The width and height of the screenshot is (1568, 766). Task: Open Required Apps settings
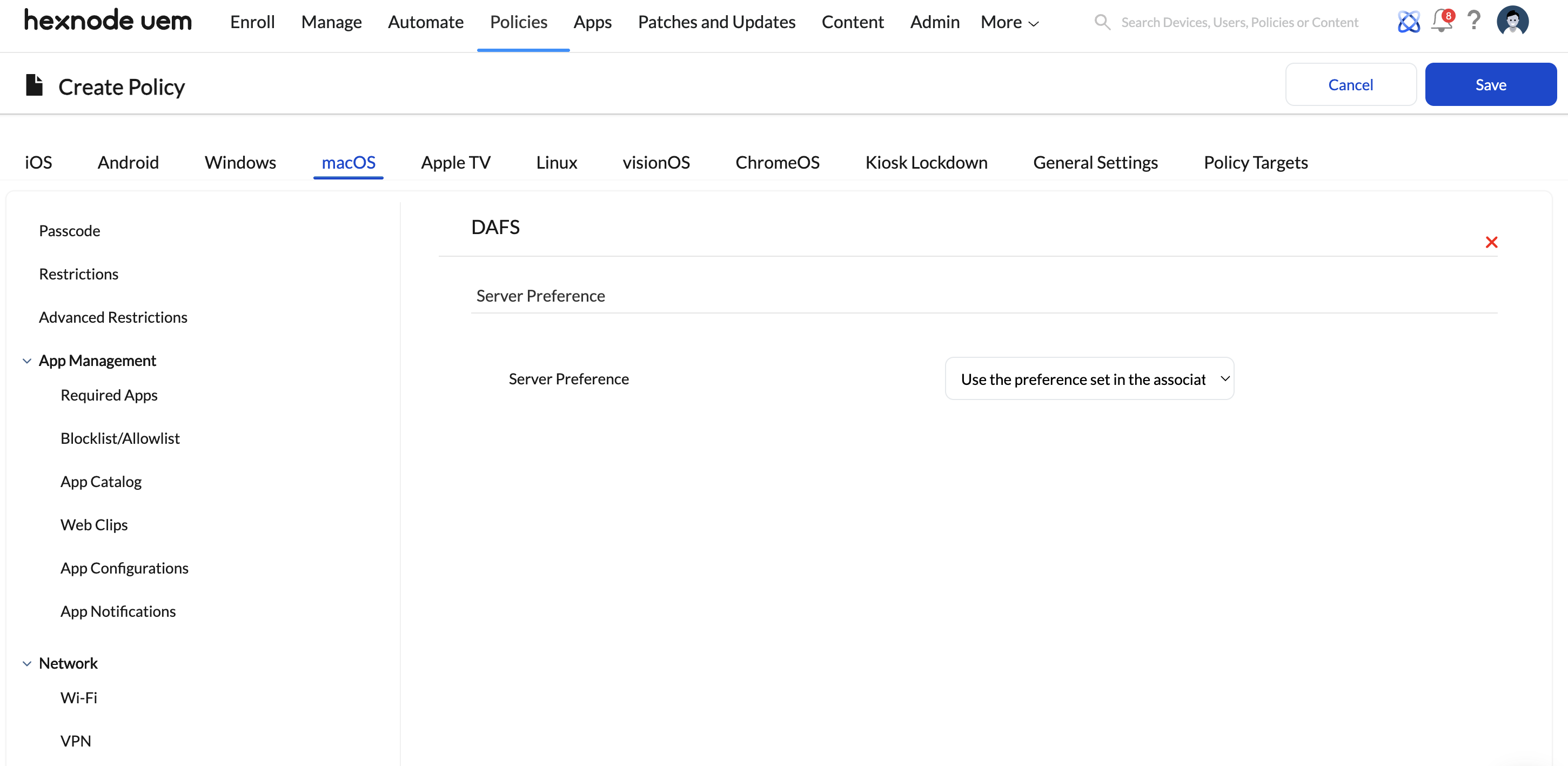pos(109,395)
